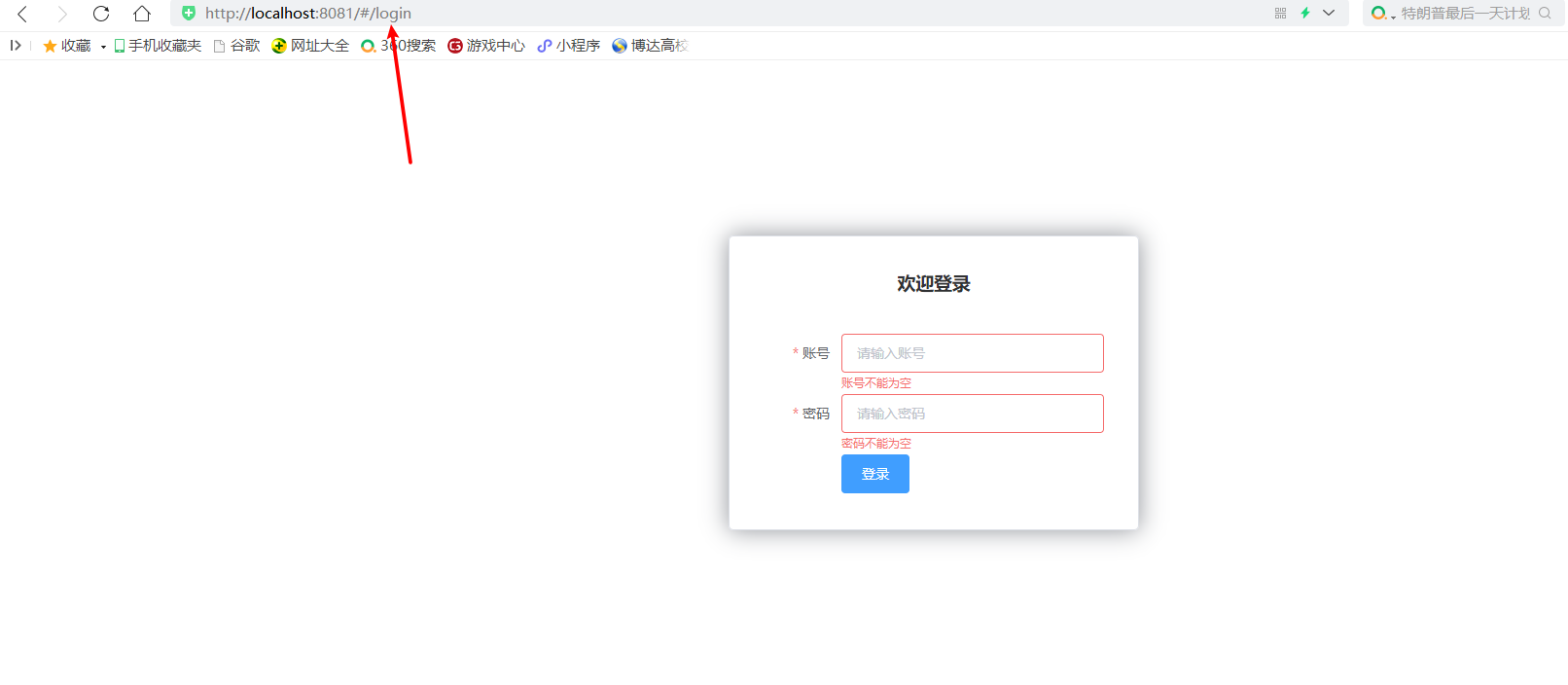Go back with the browser back arrow

click(22, 14)
